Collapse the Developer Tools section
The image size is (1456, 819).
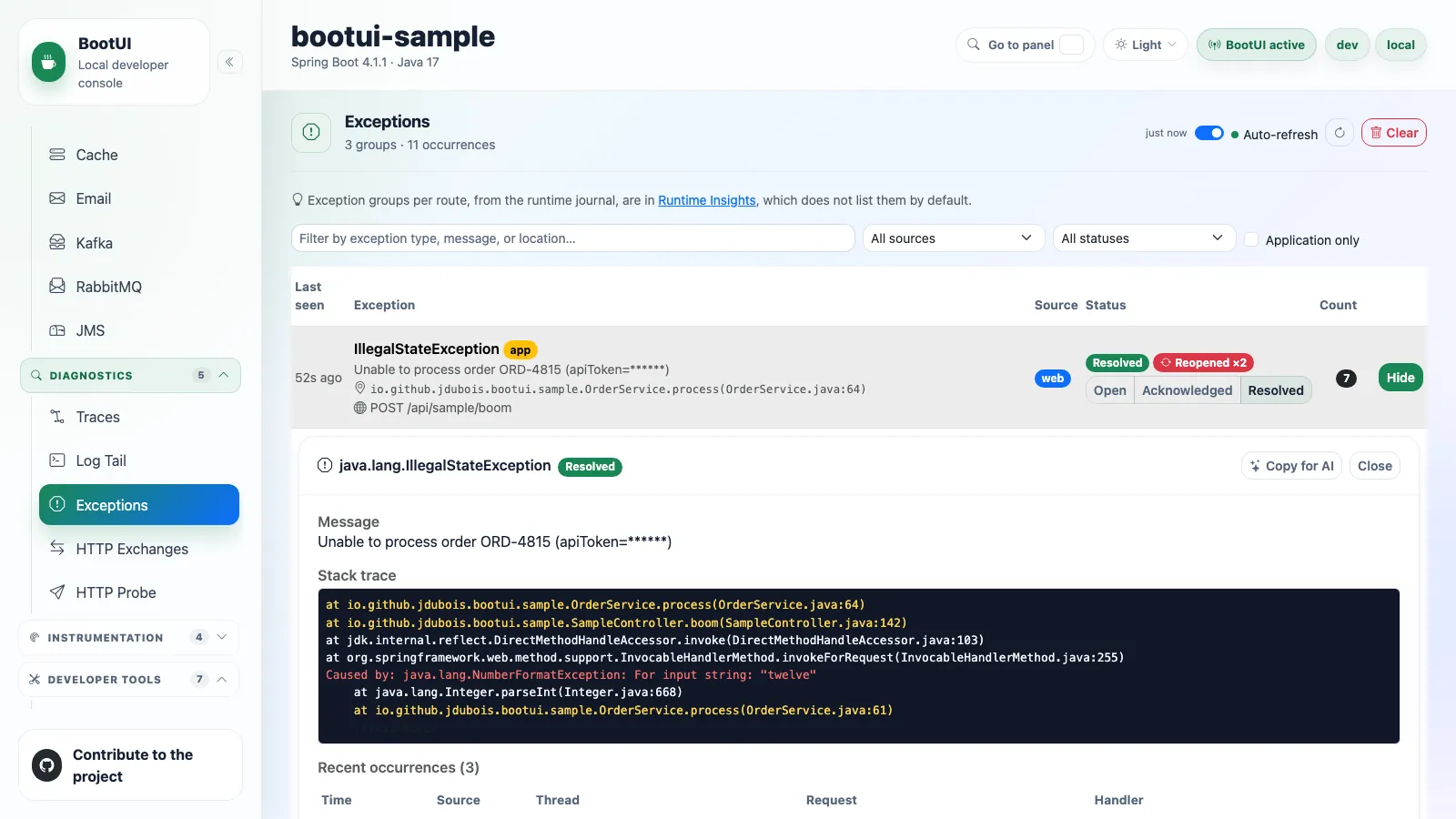click(129, 679)
